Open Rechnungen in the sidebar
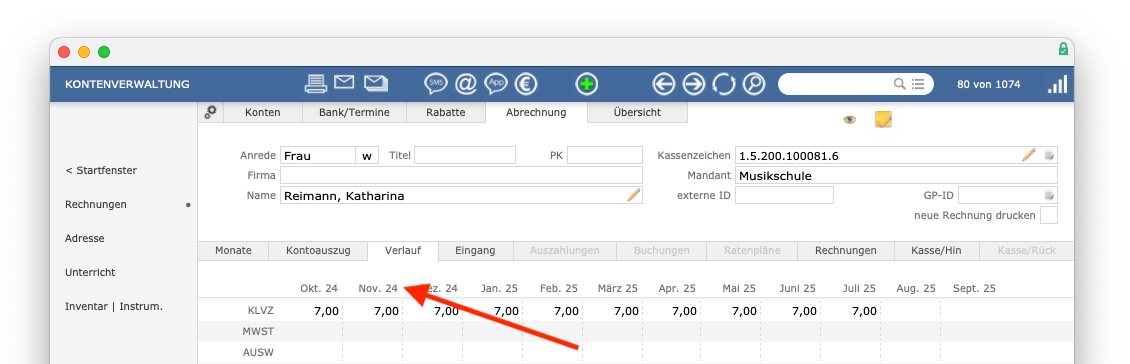Screen dimensions: 1130x364 (x=96, y=205)
